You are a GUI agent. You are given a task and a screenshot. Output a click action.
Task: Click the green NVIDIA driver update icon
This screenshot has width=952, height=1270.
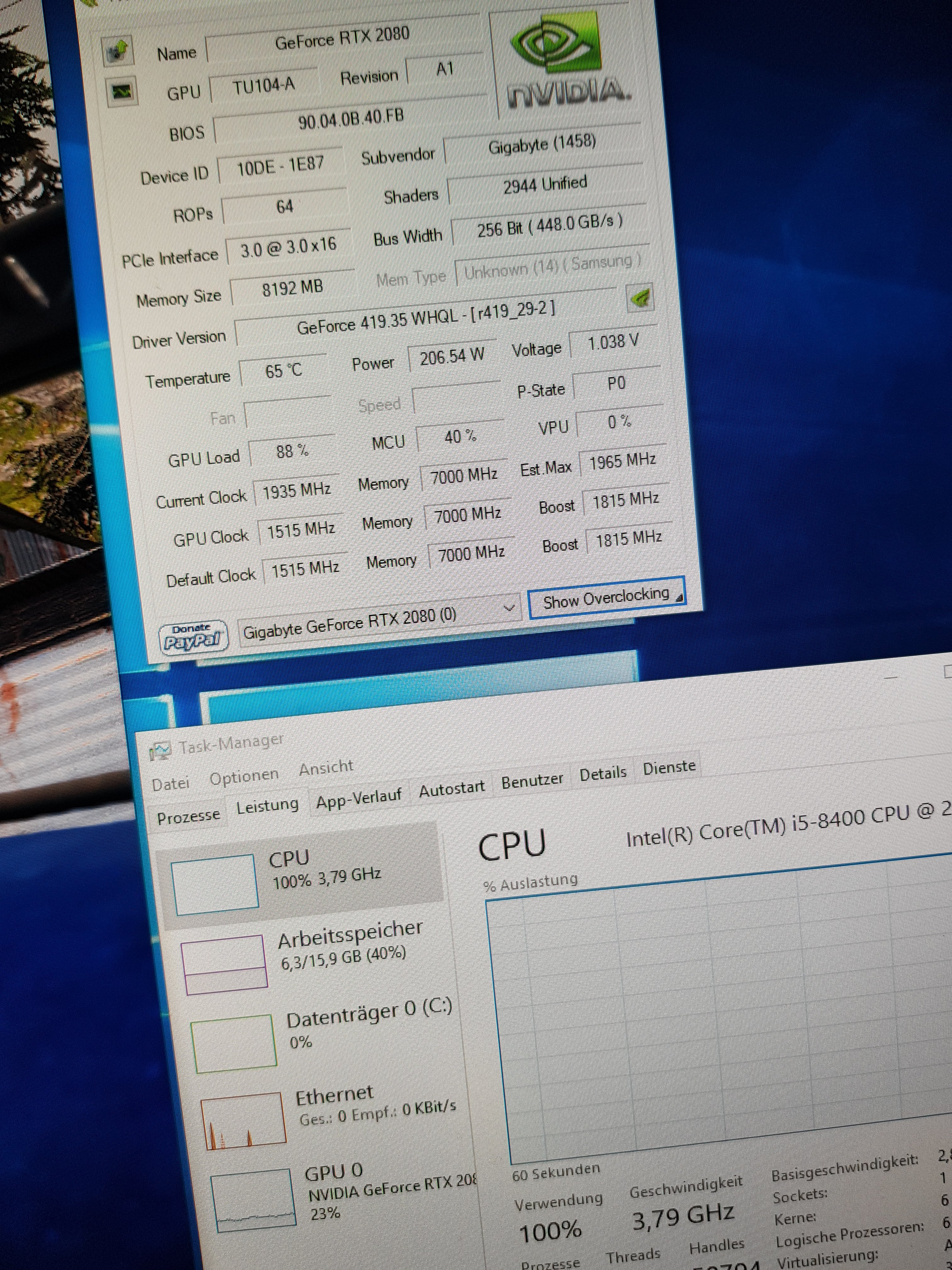tap(640, 297)
